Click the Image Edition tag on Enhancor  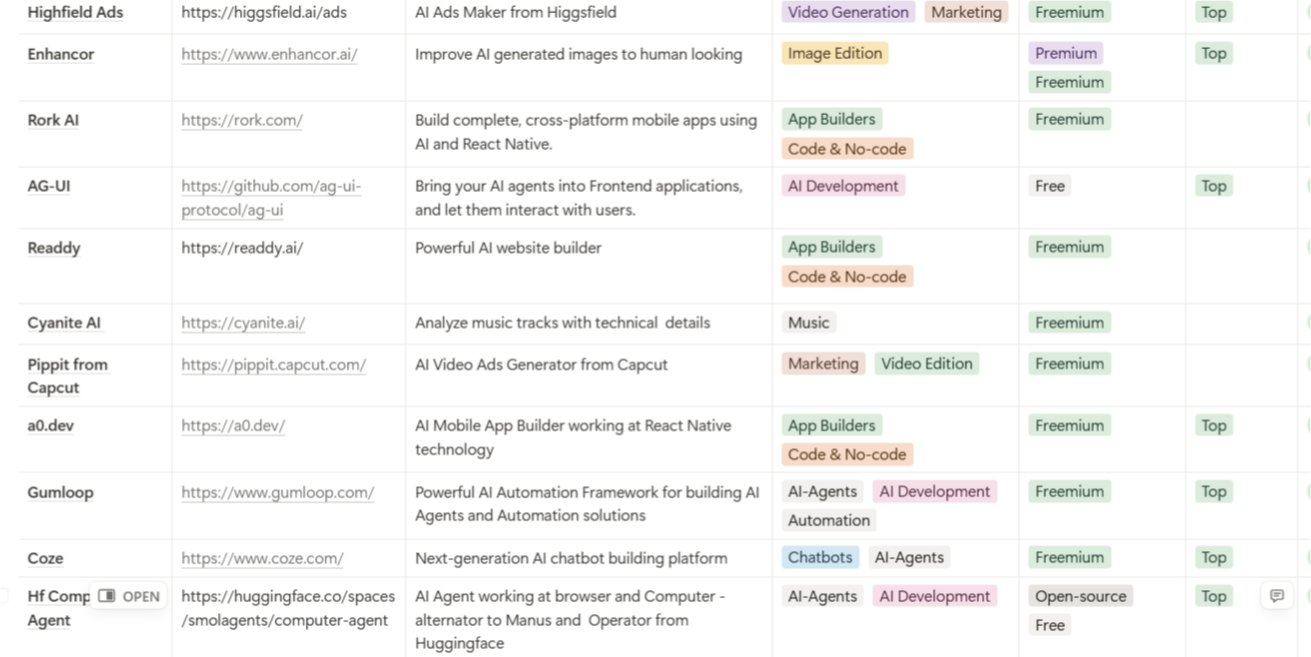(835, 53)
